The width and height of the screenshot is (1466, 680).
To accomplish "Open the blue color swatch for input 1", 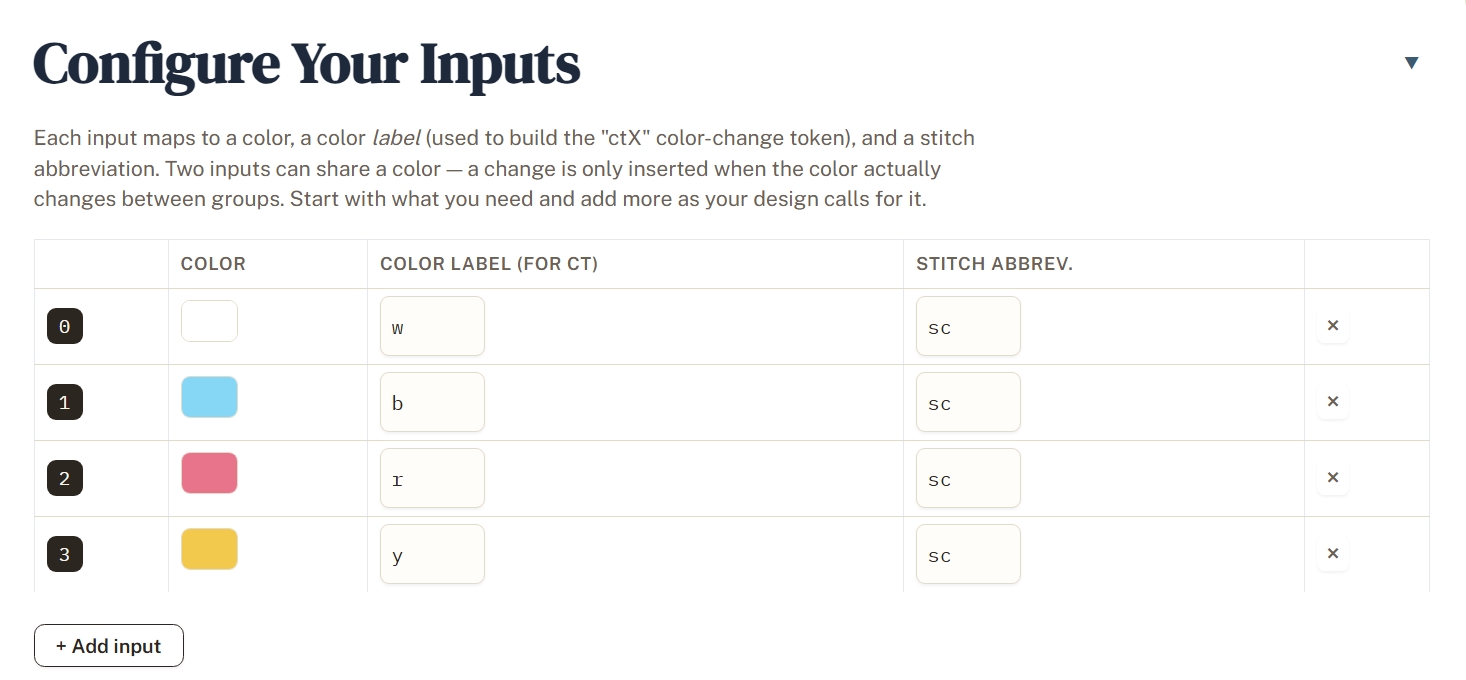I will pos(209,397).
